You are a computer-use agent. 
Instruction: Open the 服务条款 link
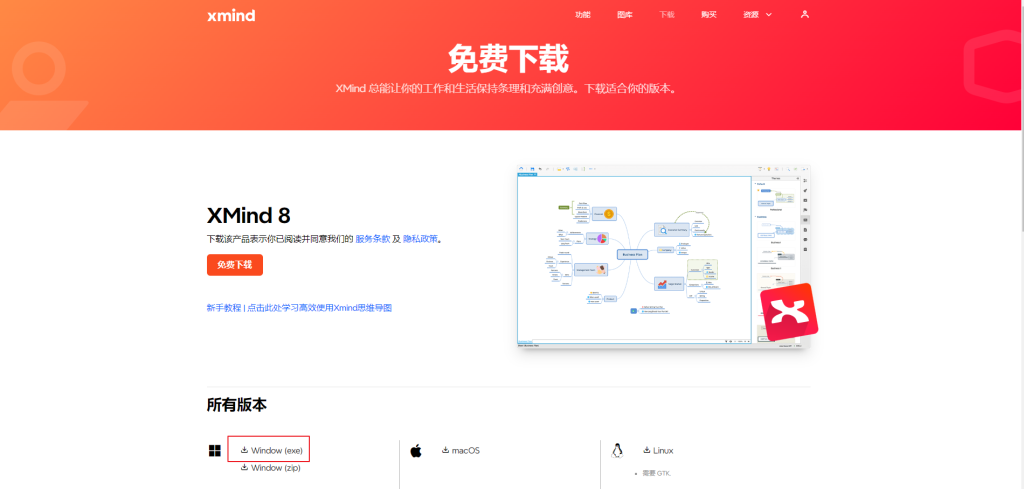click(373, 239)
